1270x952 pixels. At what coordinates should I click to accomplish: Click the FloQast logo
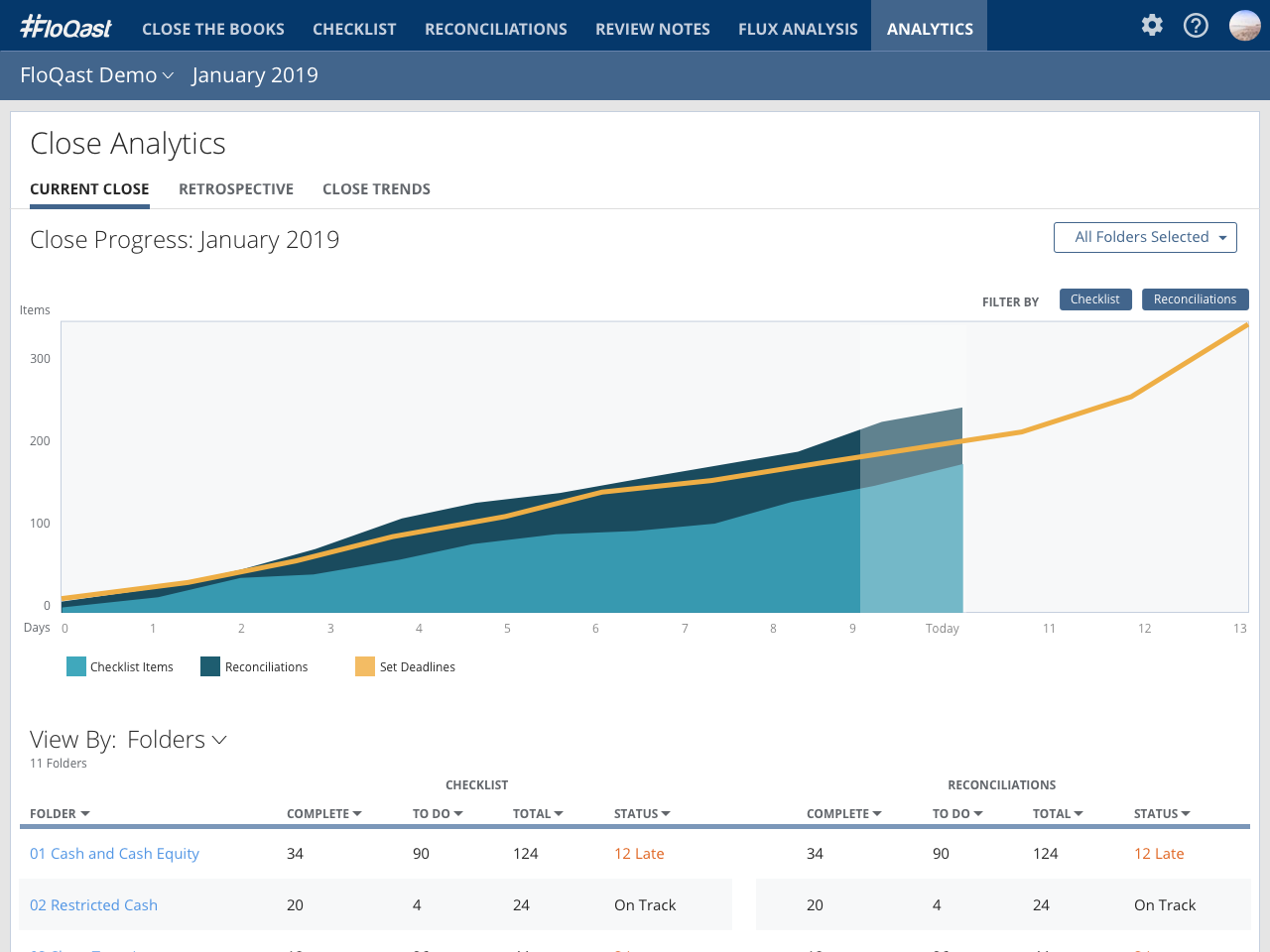(66, 27)
